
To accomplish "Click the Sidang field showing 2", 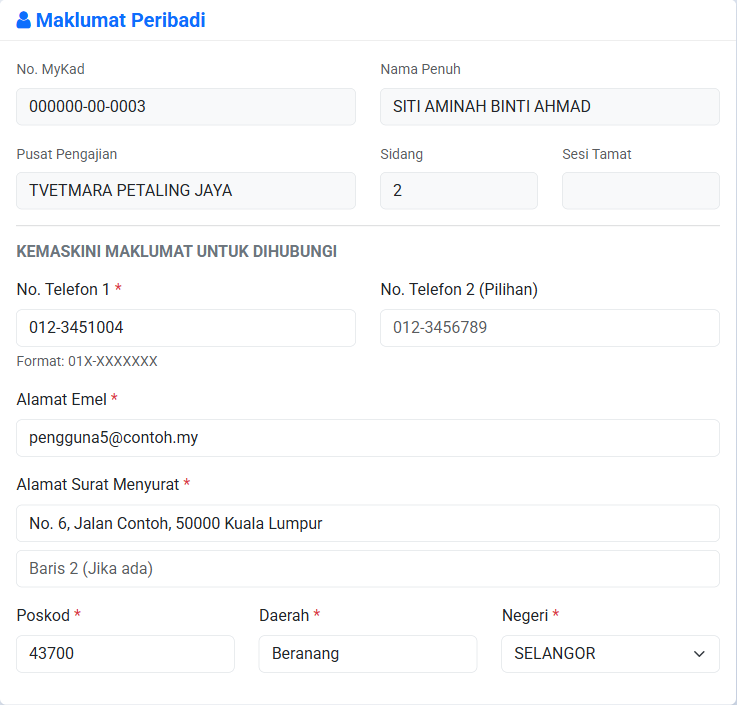I will [459, 190].
